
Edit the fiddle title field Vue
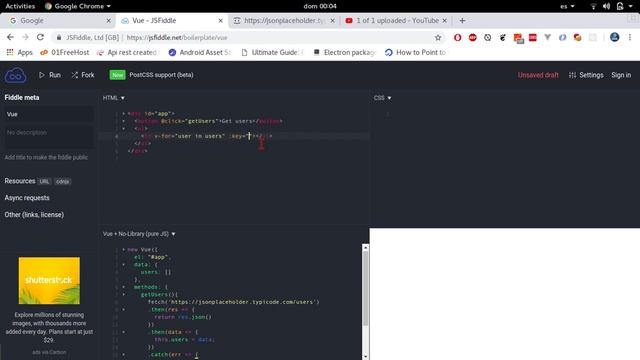pos(49,114)
